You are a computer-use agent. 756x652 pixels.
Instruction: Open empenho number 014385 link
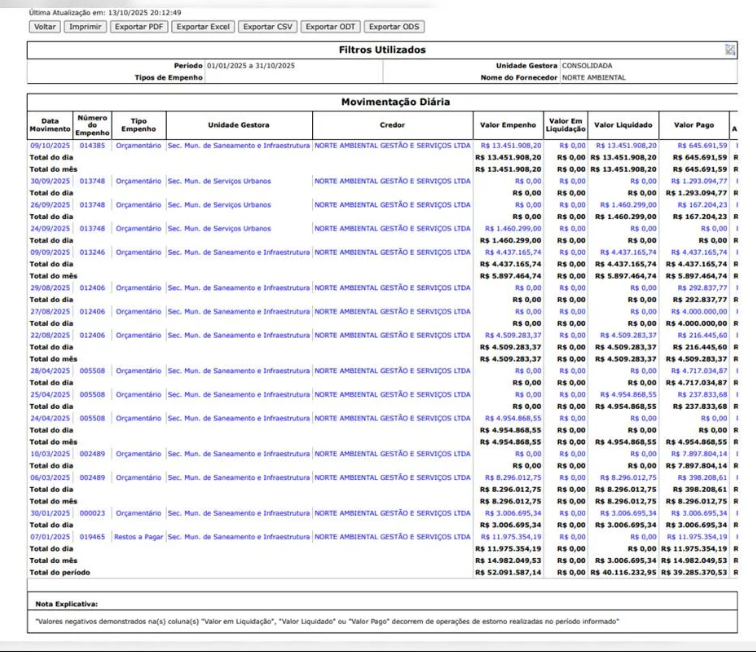pyautogui.click(x=92, y=145)
